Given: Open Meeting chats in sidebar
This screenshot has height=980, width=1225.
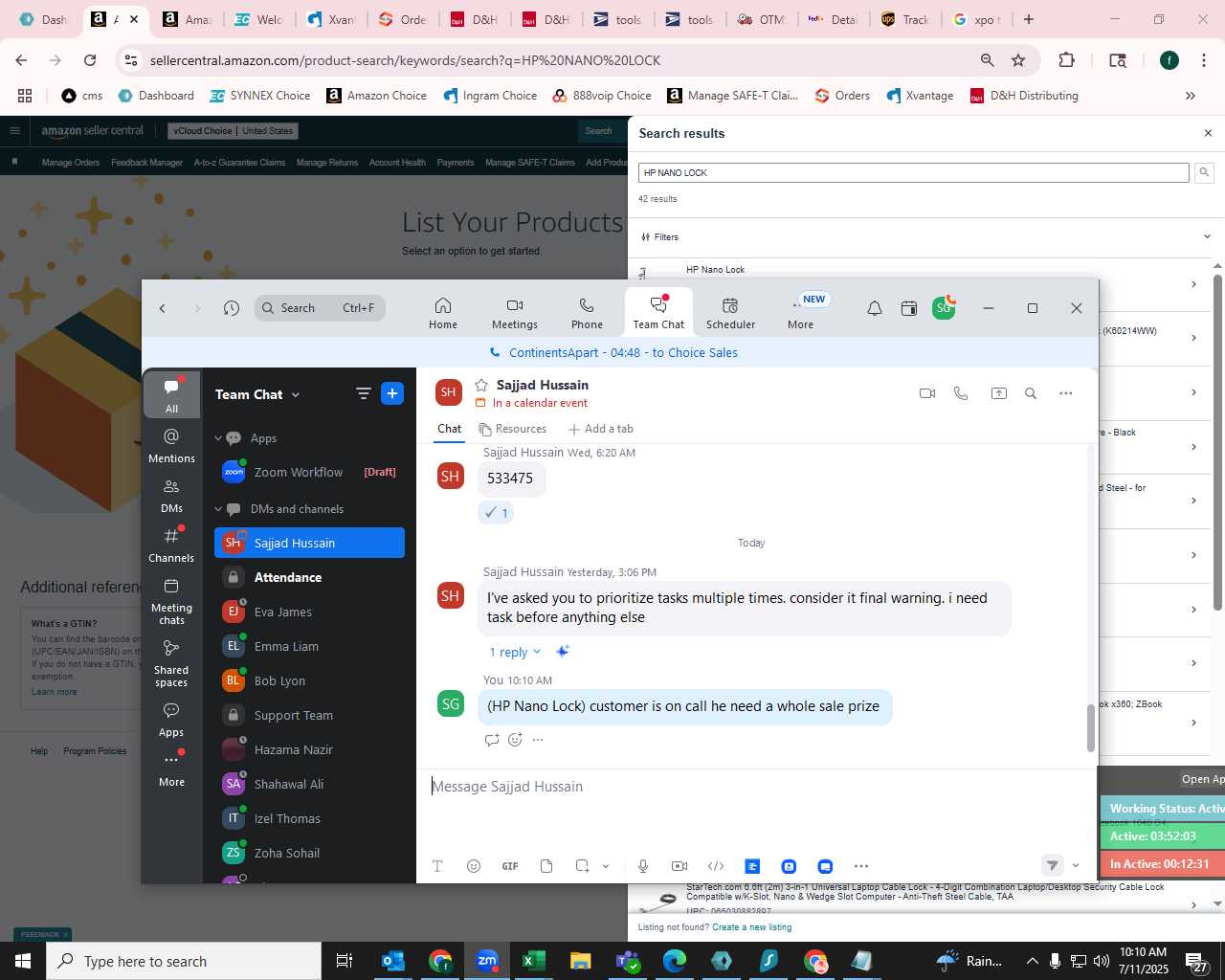Looking at the screenshot, I should 171,601.
